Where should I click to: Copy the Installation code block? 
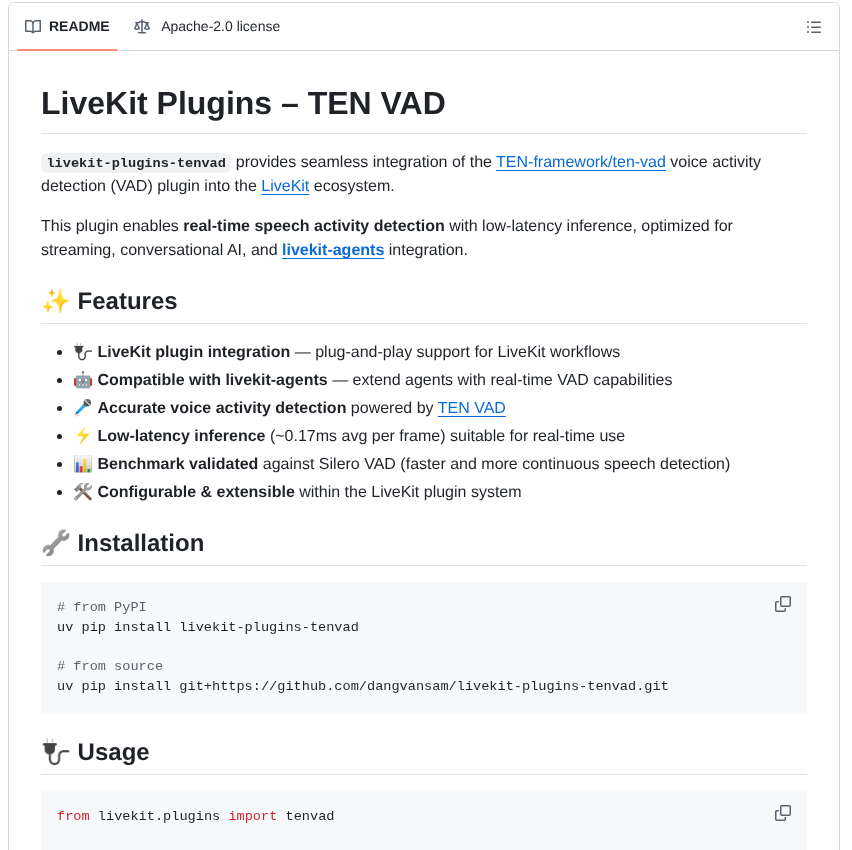(782, 604)
